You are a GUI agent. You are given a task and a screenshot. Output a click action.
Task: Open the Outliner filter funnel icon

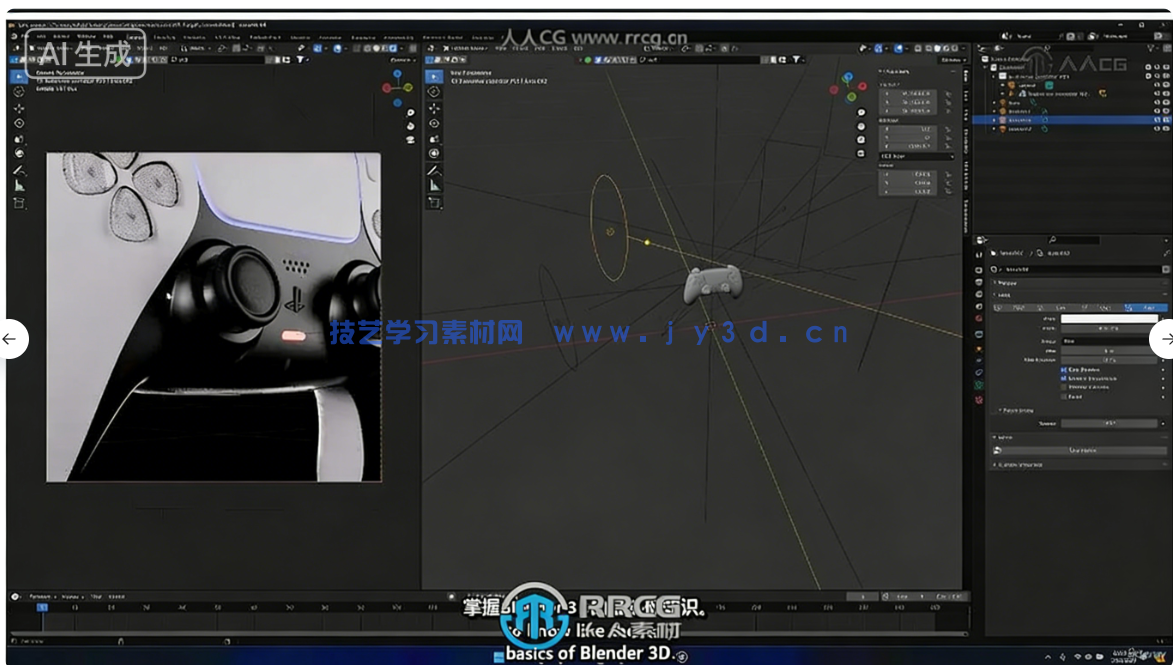tap(1150, 49)
